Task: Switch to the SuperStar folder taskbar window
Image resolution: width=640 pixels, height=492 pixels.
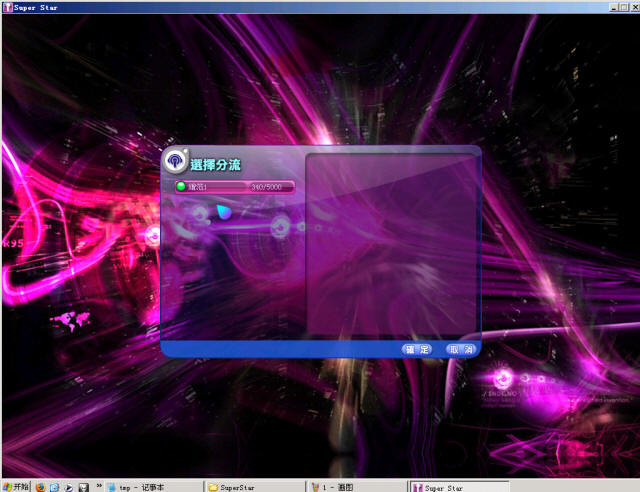Action: (256, 487)
